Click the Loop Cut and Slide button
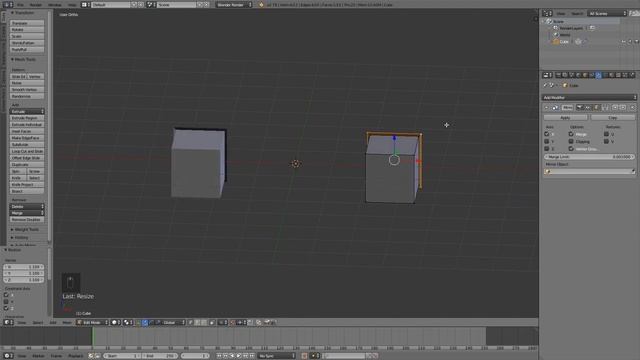The image size is (640, 360). tap(27, 151)
